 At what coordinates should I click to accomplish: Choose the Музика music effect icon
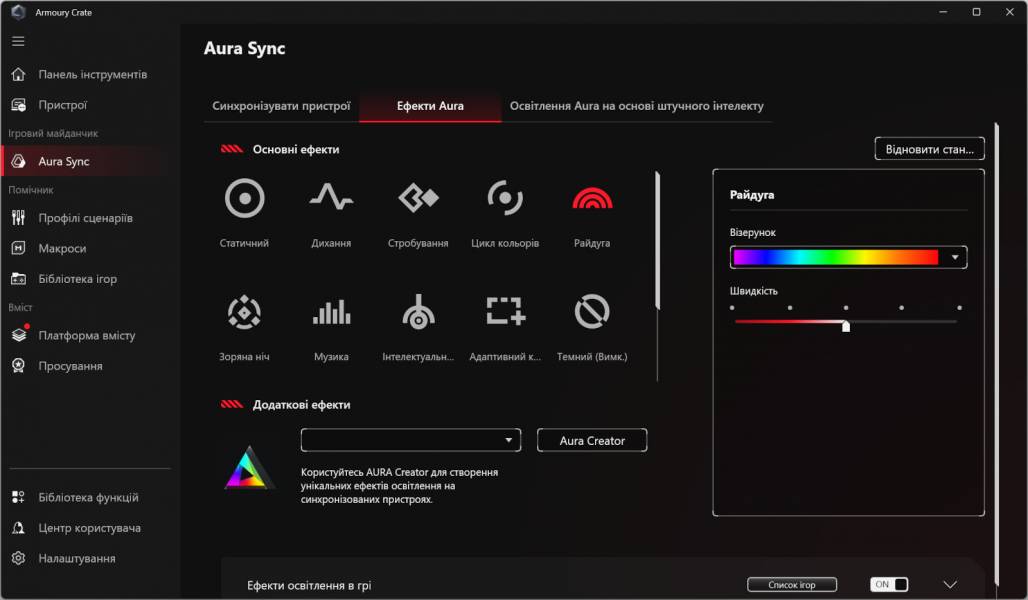coord(331,312)
